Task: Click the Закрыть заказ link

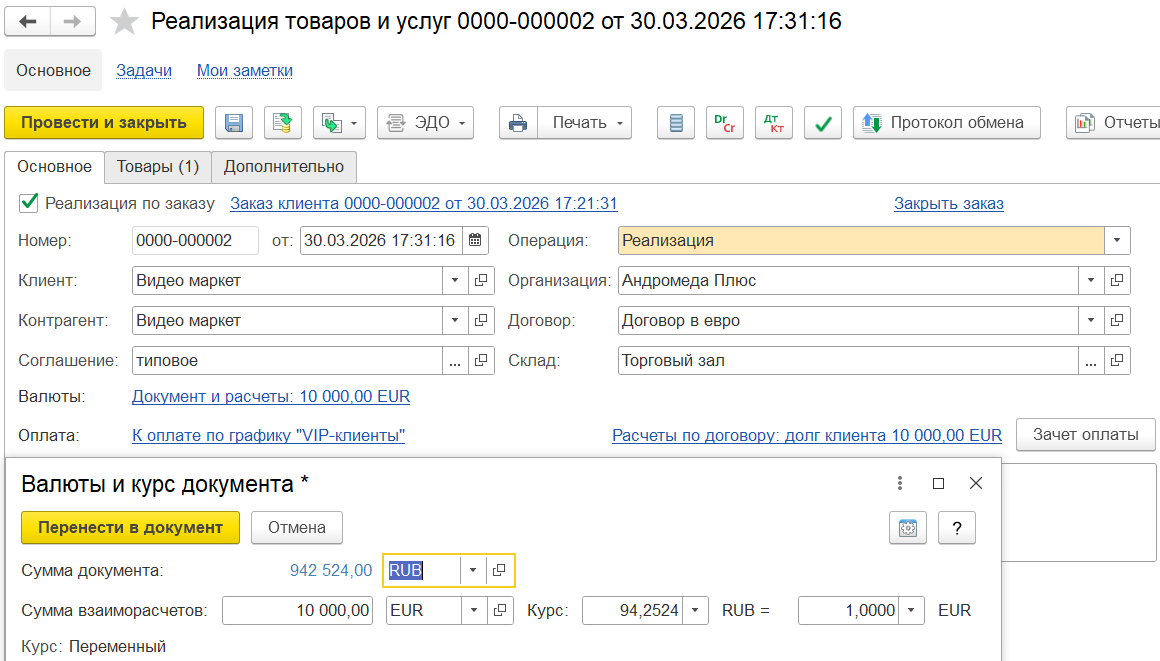Action: click(x=948, y=204)
